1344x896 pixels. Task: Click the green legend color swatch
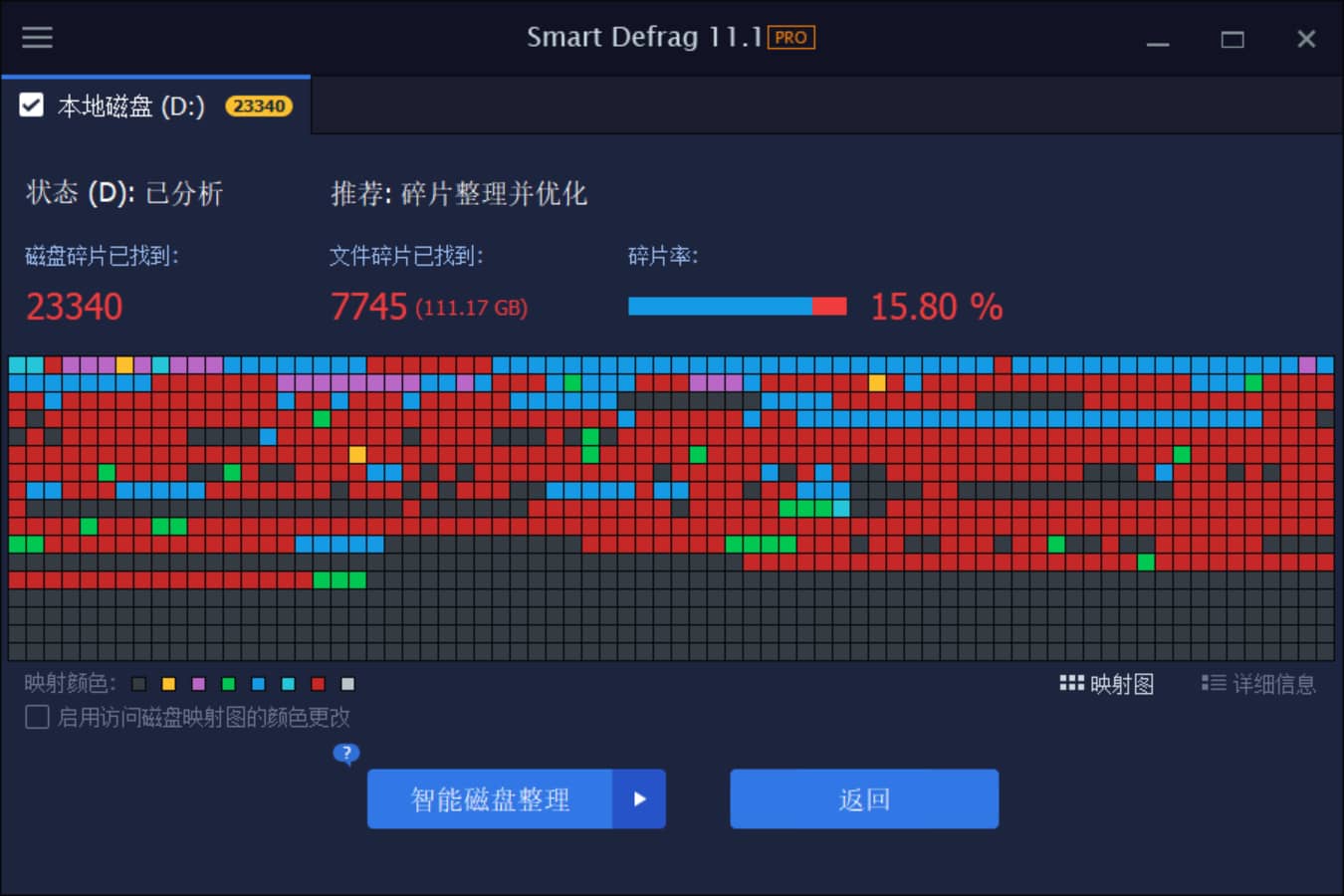pyautogui.click(x=229, y=684)
